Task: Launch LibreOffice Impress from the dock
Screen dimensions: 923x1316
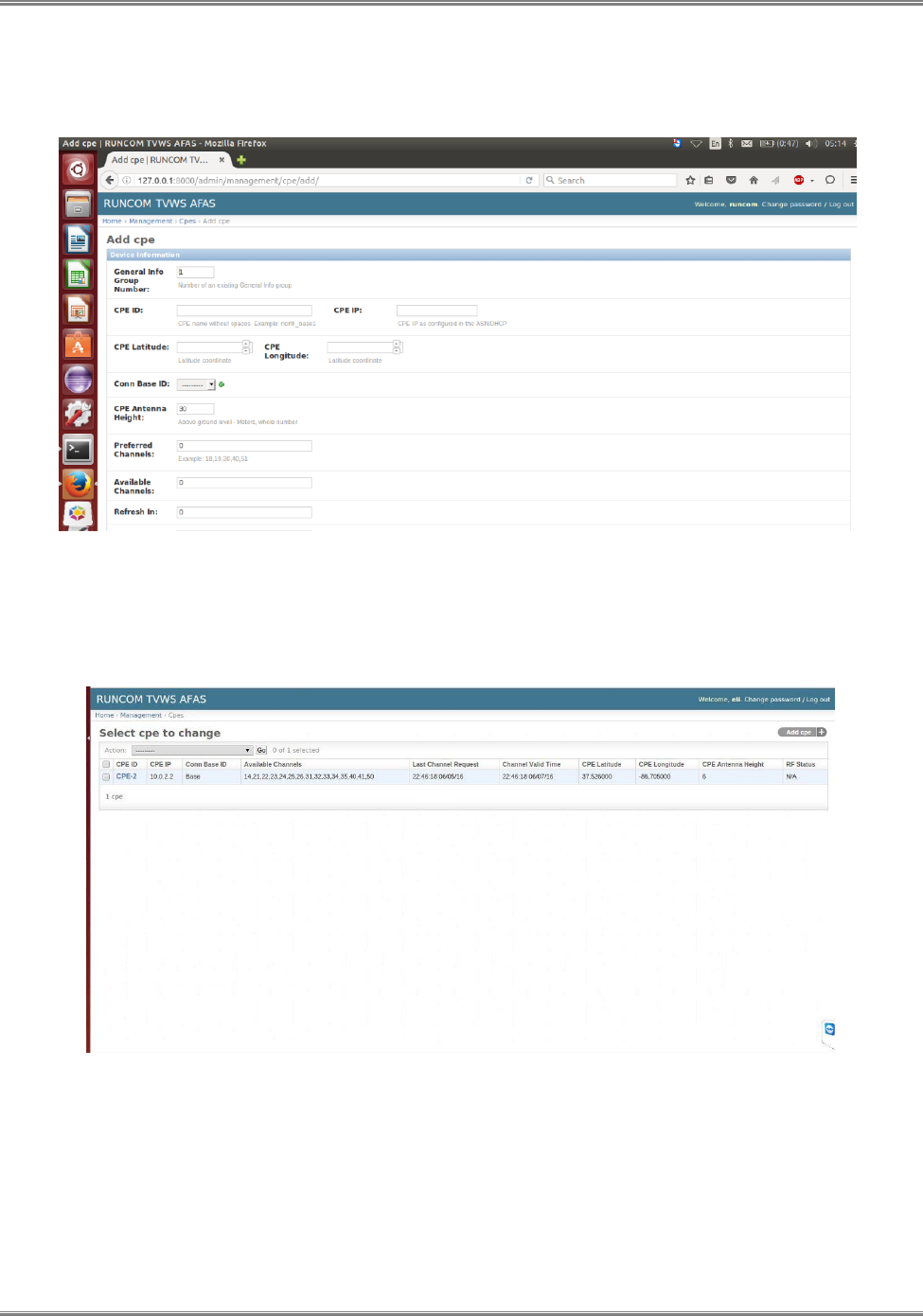Action: pyautogui.click(x=78, y=310)
